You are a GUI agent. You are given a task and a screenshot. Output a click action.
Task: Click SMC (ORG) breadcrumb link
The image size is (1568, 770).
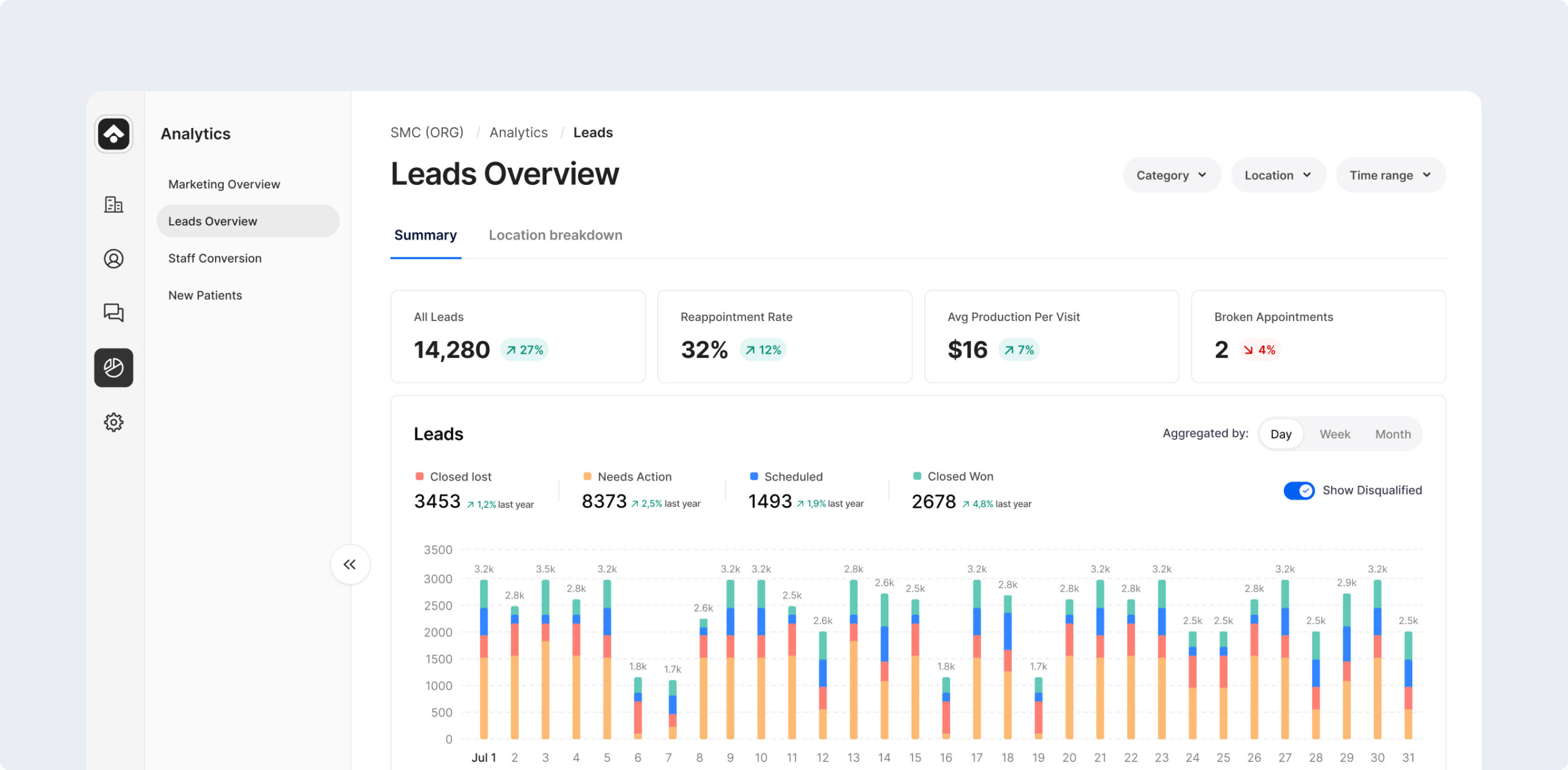427,132
